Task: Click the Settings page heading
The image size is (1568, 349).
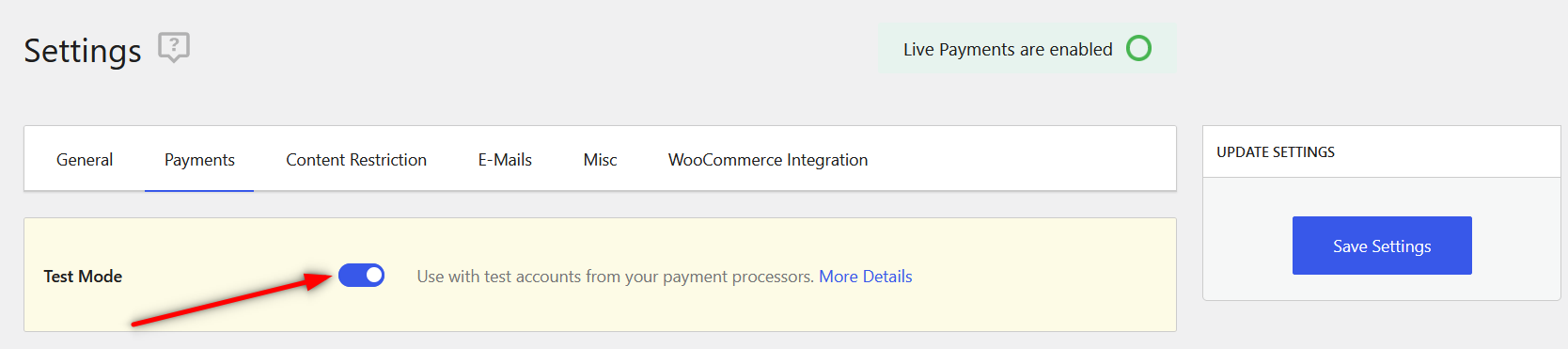Action: click(83, 50)
